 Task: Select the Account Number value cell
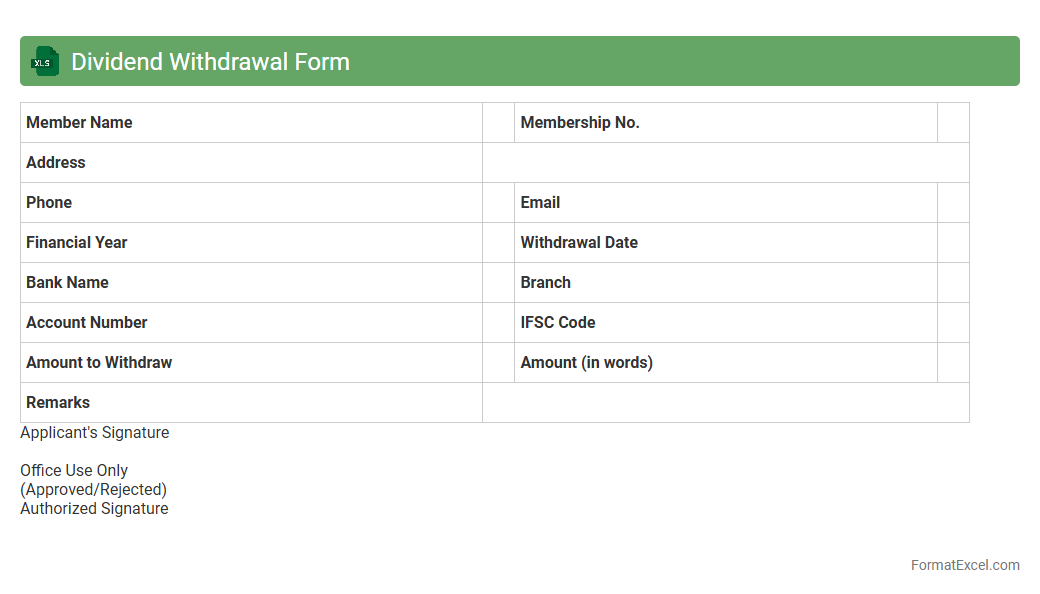[498, 323]
